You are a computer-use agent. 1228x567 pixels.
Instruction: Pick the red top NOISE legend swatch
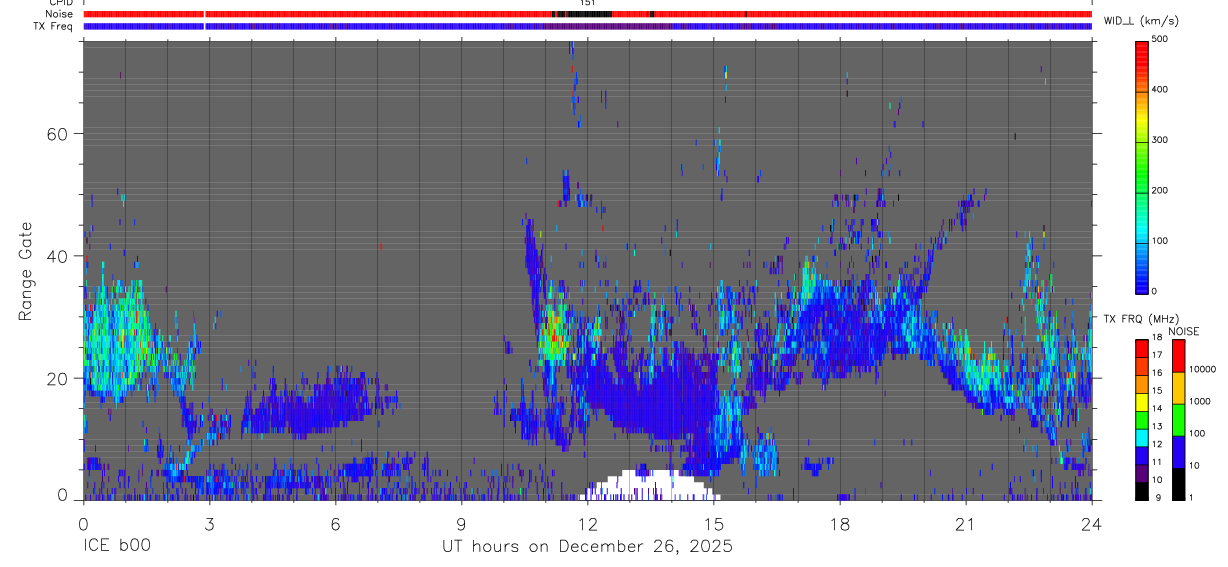coord(1178,355)
